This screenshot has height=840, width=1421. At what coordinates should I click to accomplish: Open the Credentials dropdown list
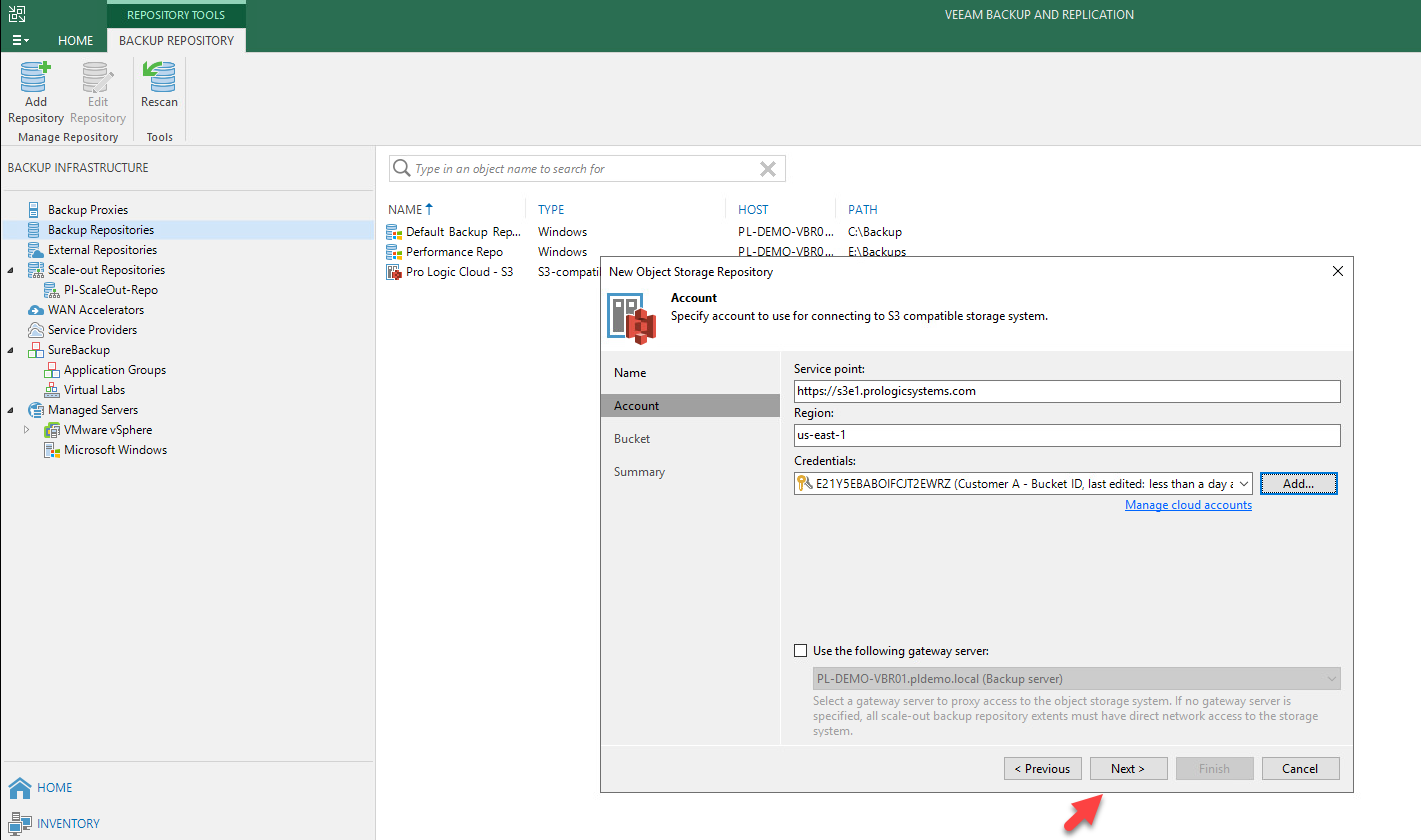pyautogui.click(x=1243, y=484)
